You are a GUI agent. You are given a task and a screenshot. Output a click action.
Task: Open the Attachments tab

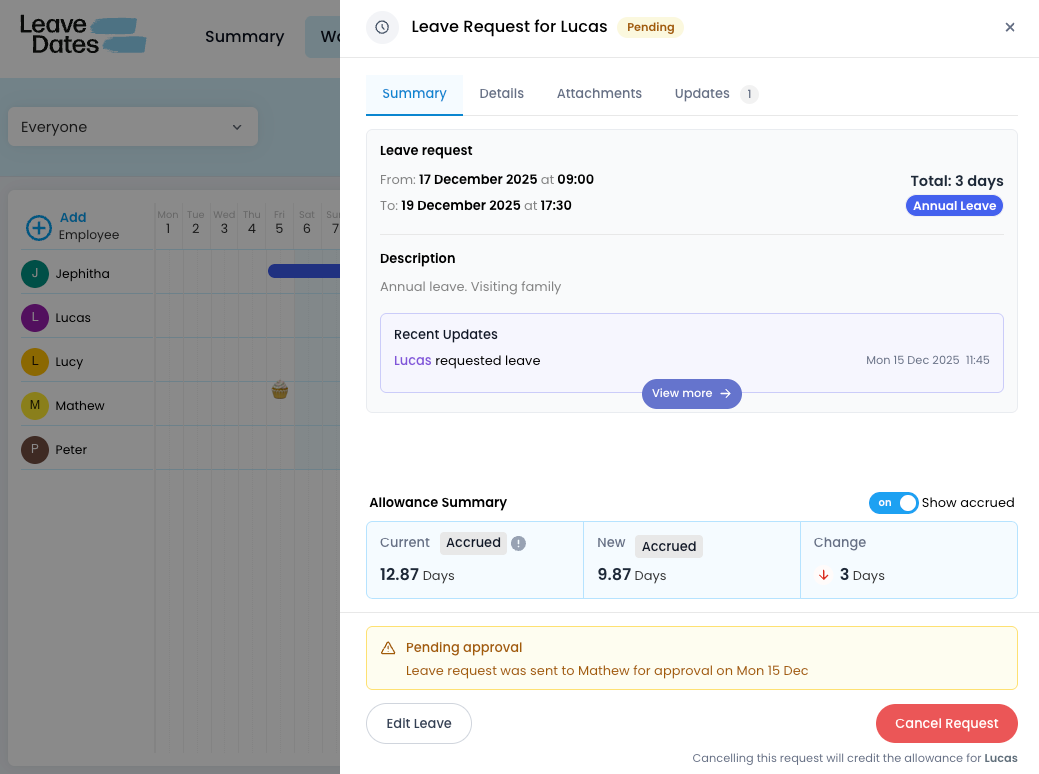click(x=599, y=94)
